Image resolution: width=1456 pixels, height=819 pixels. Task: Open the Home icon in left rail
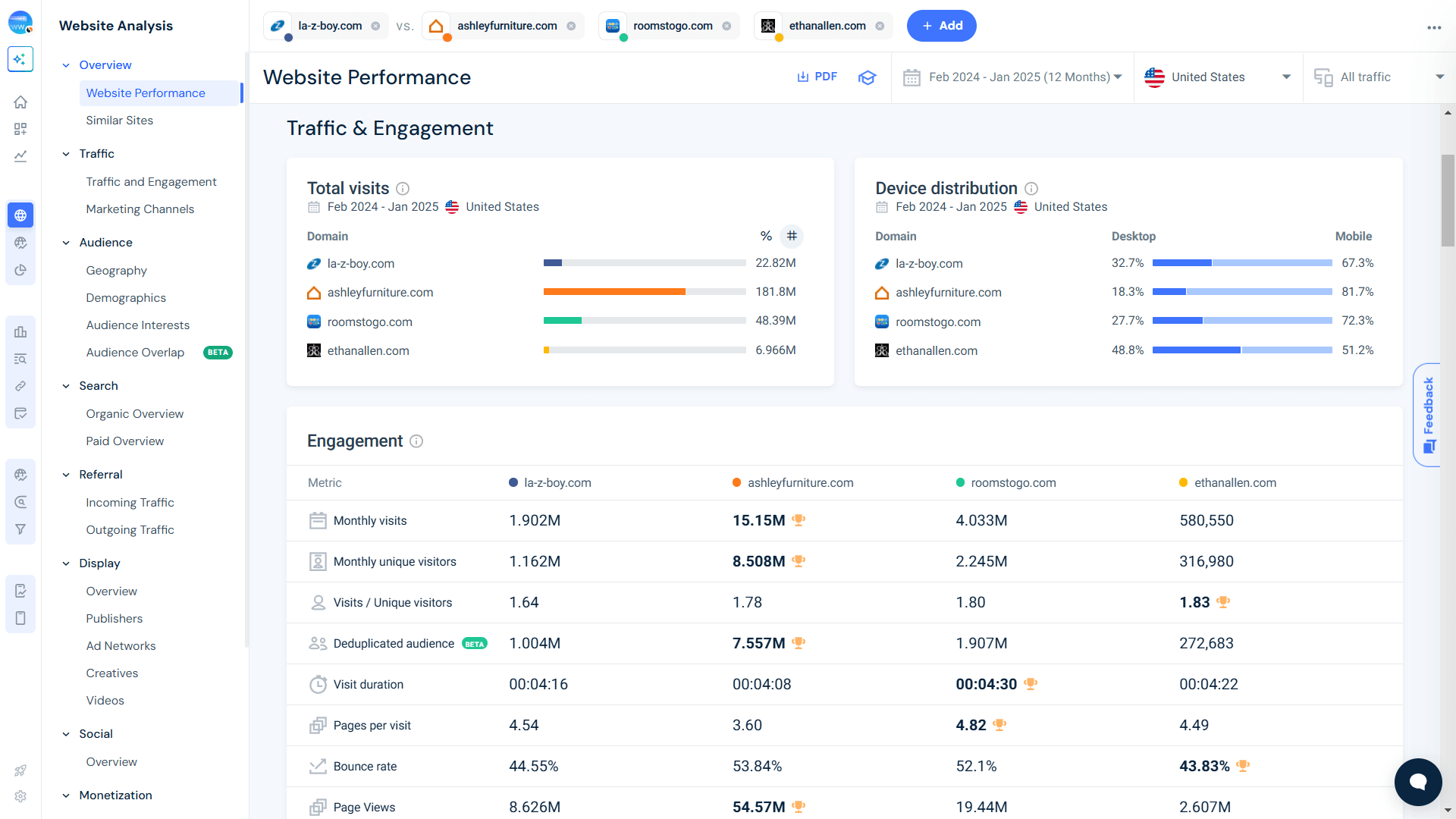[x=20, y=102]
